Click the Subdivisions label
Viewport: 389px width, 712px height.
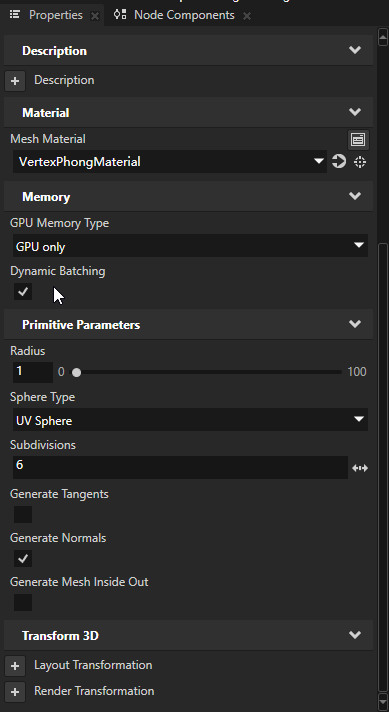point(43,445)
